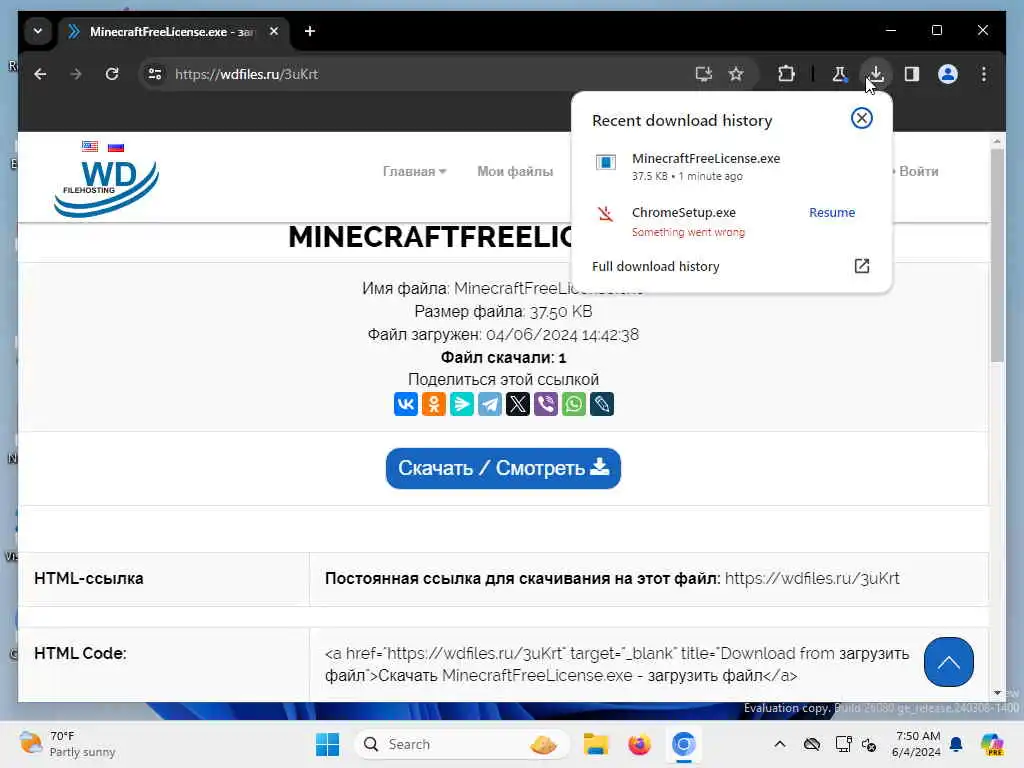Show hidden system tray icons chevron
Image resolution: width=1024 pixels, height=768 pixels.
[780, 744]
